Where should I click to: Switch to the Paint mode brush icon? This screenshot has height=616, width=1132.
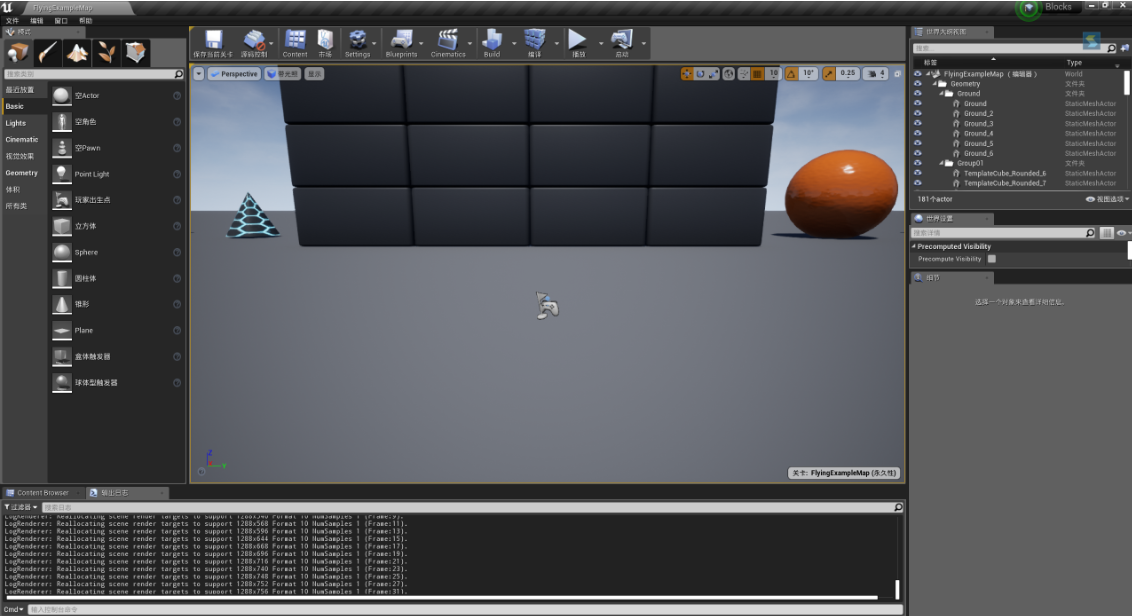click(48, 52)
